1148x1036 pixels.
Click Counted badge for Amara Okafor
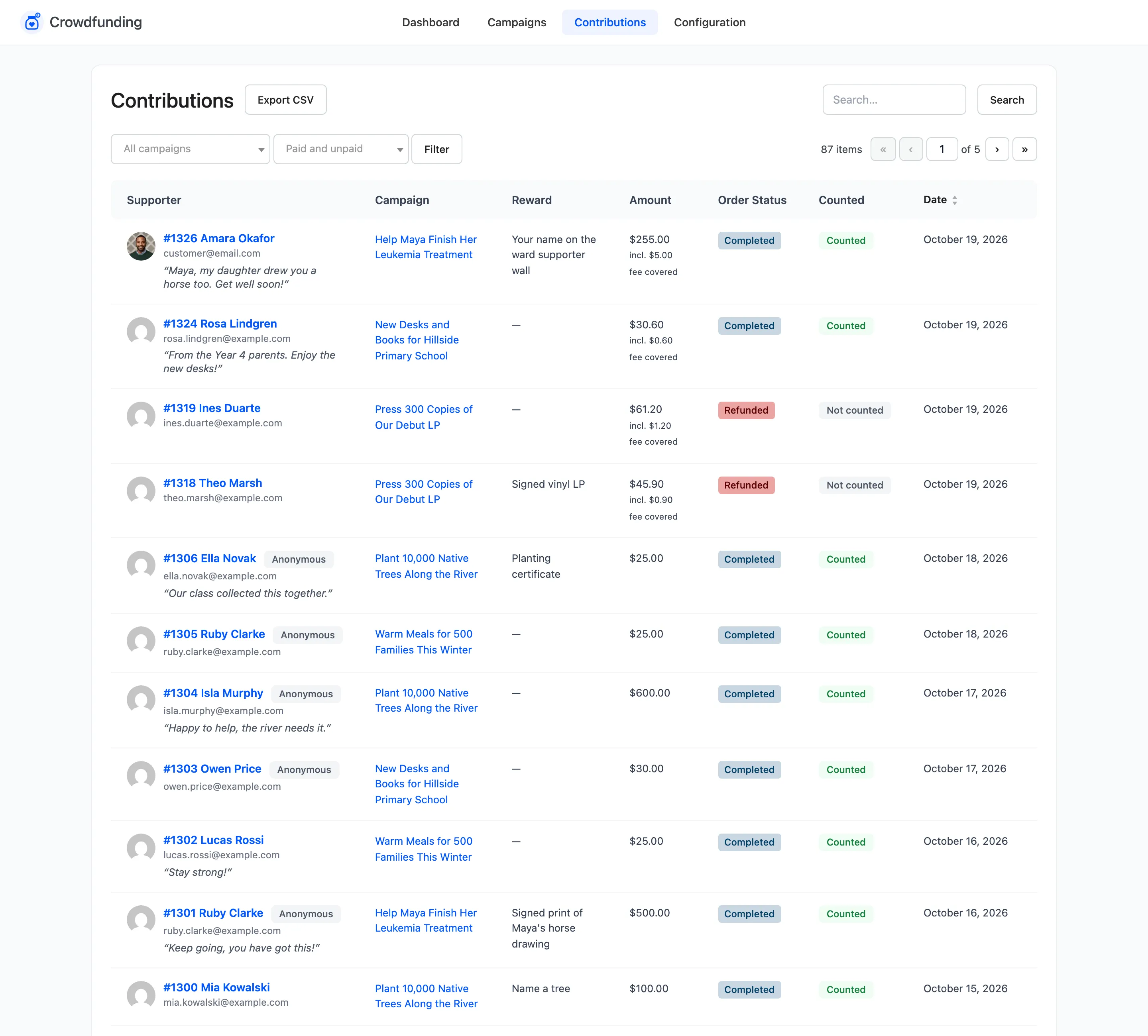click(845, 241)
